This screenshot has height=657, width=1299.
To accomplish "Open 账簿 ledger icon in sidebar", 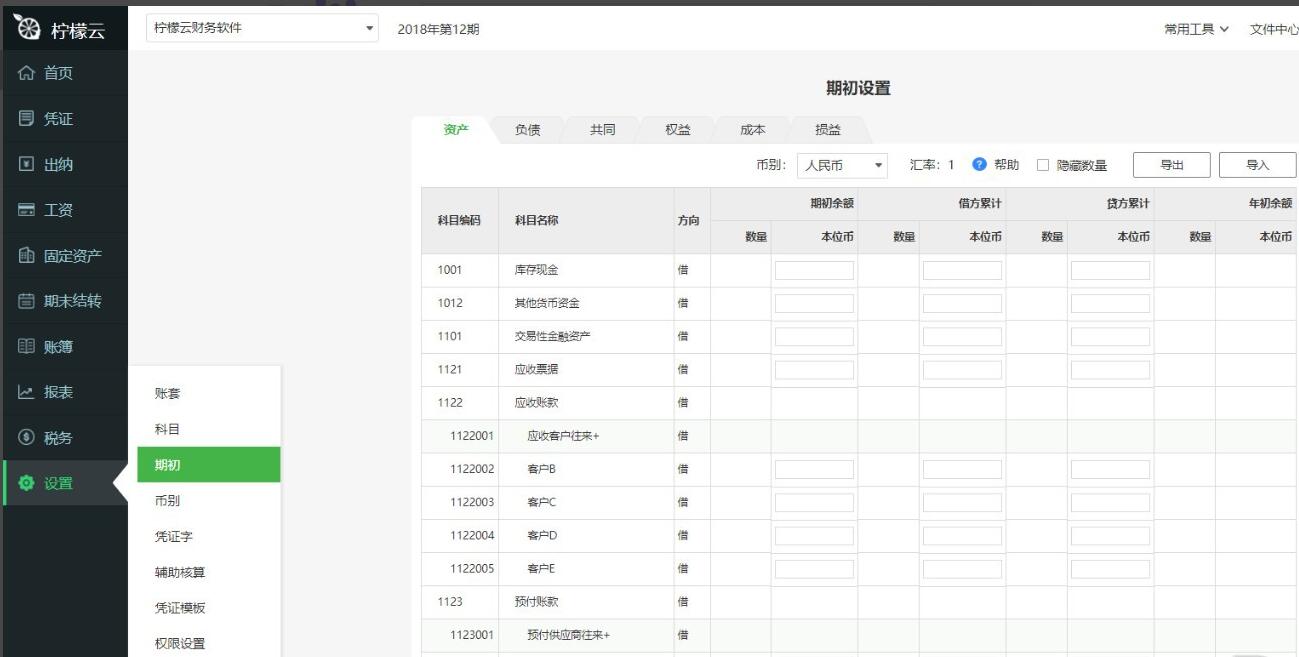I will click(x=26, y=347).
